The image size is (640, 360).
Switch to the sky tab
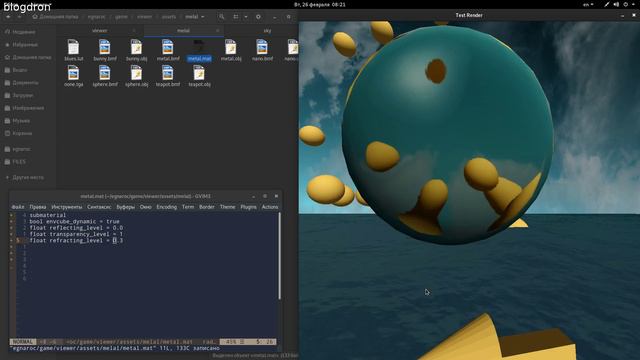(267, 31)
